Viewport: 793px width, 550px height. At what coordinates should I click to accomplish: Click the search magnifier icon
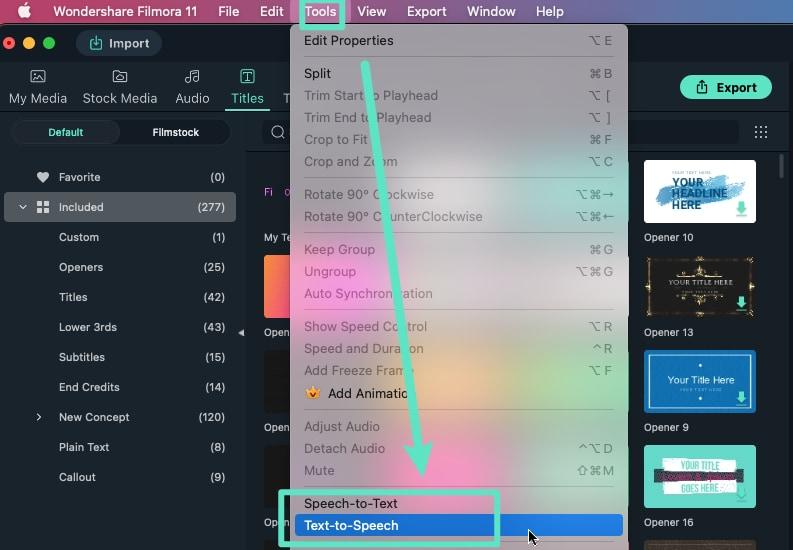tap(278, 132)
